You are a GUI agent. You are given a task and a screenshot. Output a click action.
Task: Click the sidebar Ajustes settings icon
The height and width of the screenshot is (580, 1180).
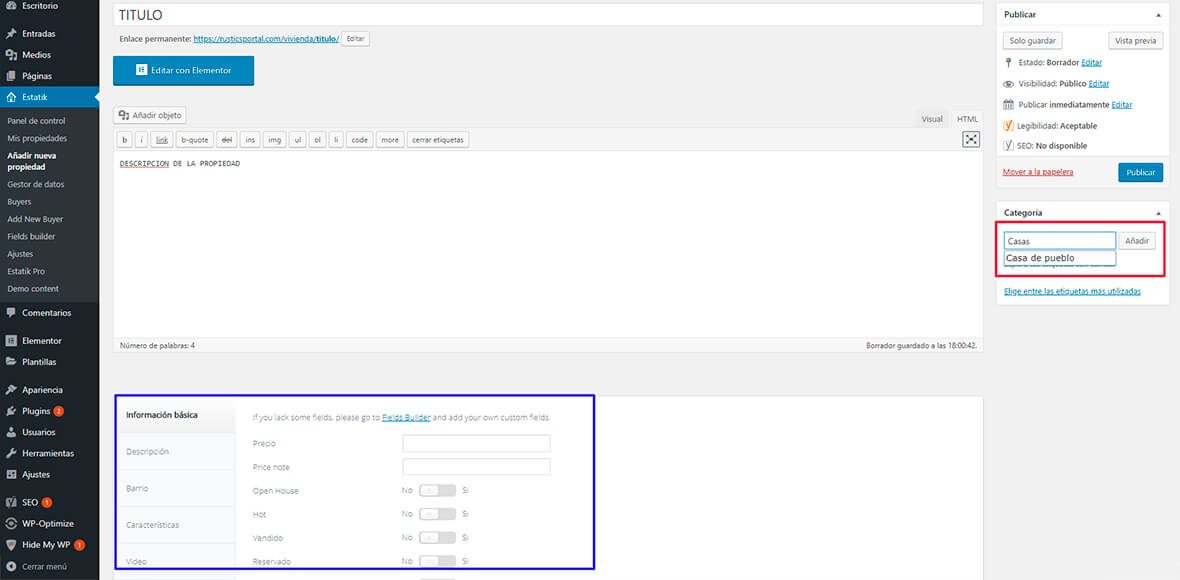11,475
